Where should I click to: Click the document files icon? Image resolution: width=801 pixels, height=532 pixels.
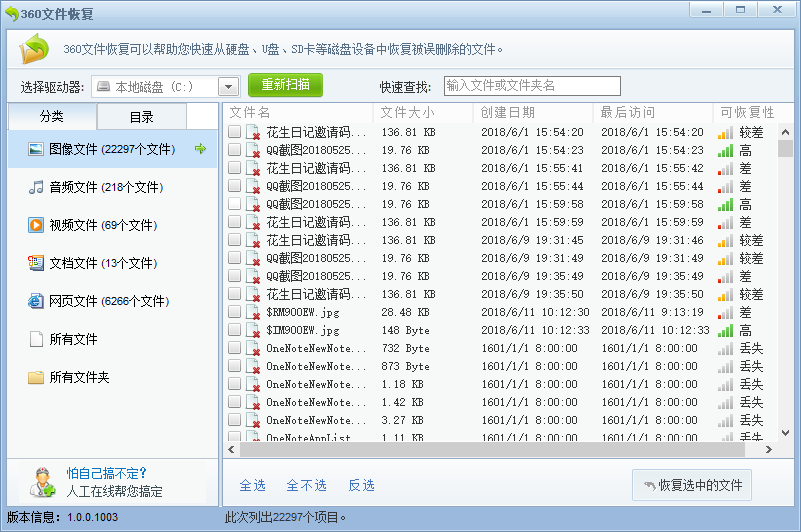point(36,263)
